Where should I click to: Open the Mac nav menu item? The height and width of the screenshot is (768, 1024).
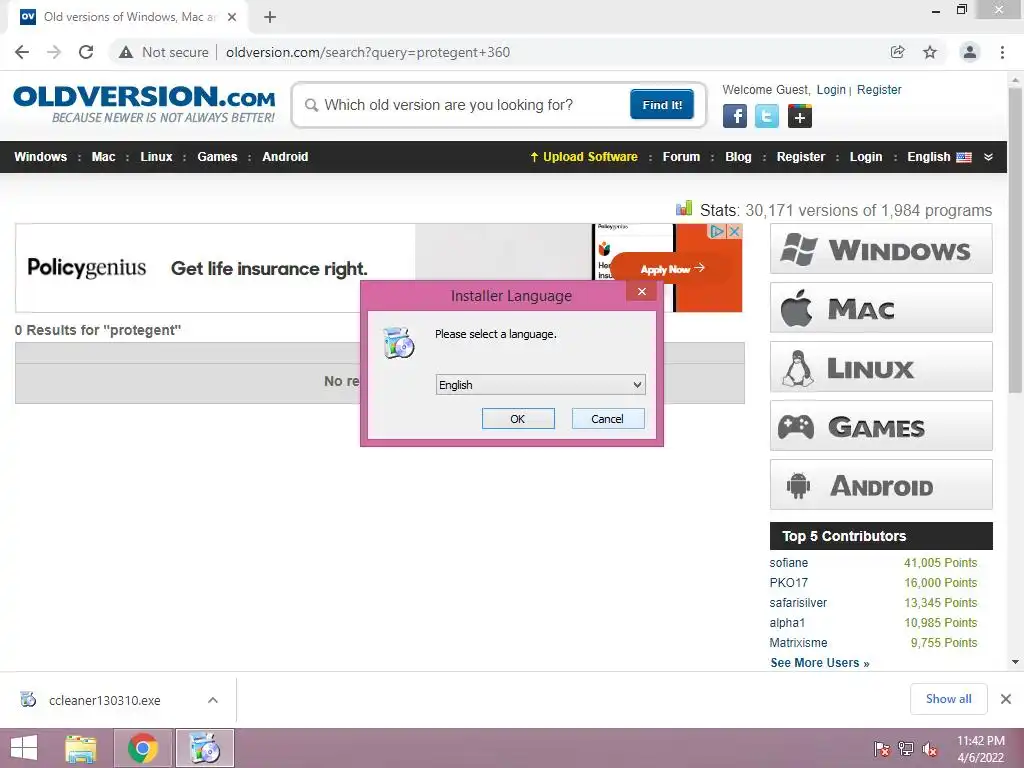(x=103, y=157)
